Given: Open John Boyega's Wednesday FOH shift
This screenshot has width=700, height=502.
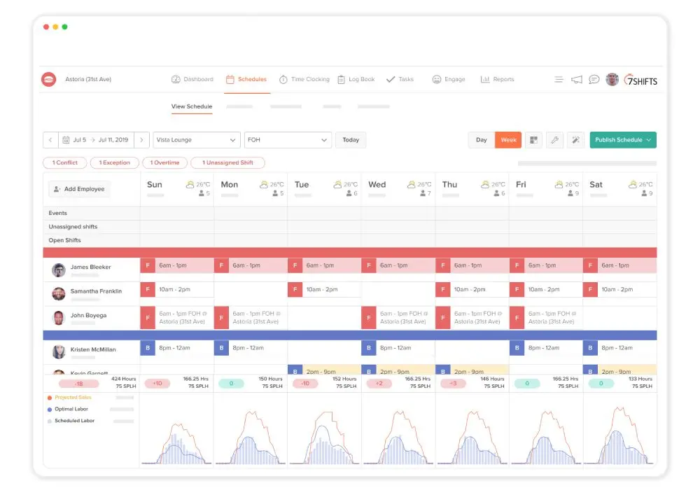Looking at the screenshot, I should (398, 318).
